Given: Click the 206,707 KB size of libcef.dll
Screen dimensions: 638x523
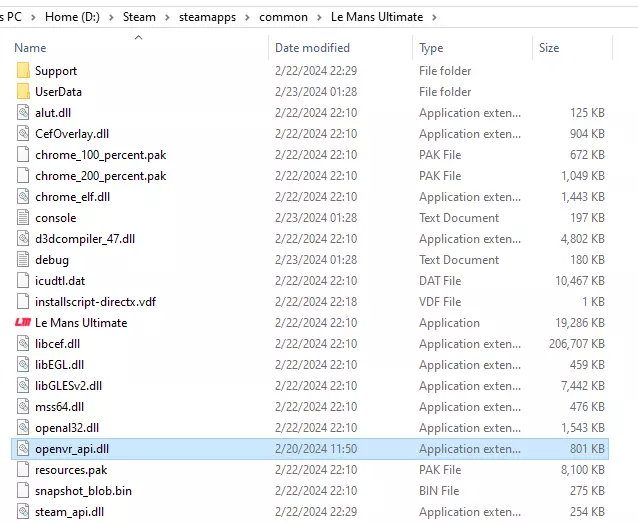Looking at the screenshot, I should point(577,344).
